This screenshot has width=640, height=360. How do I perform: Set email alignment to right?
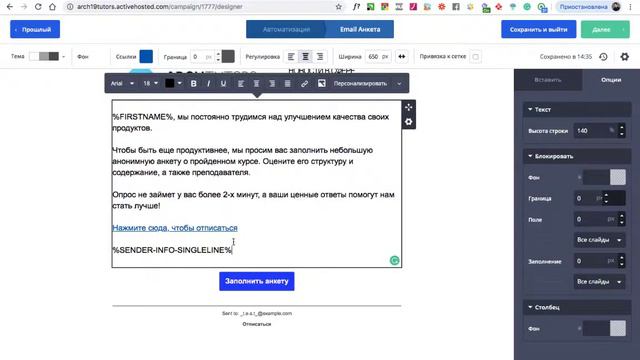(320, 57)
